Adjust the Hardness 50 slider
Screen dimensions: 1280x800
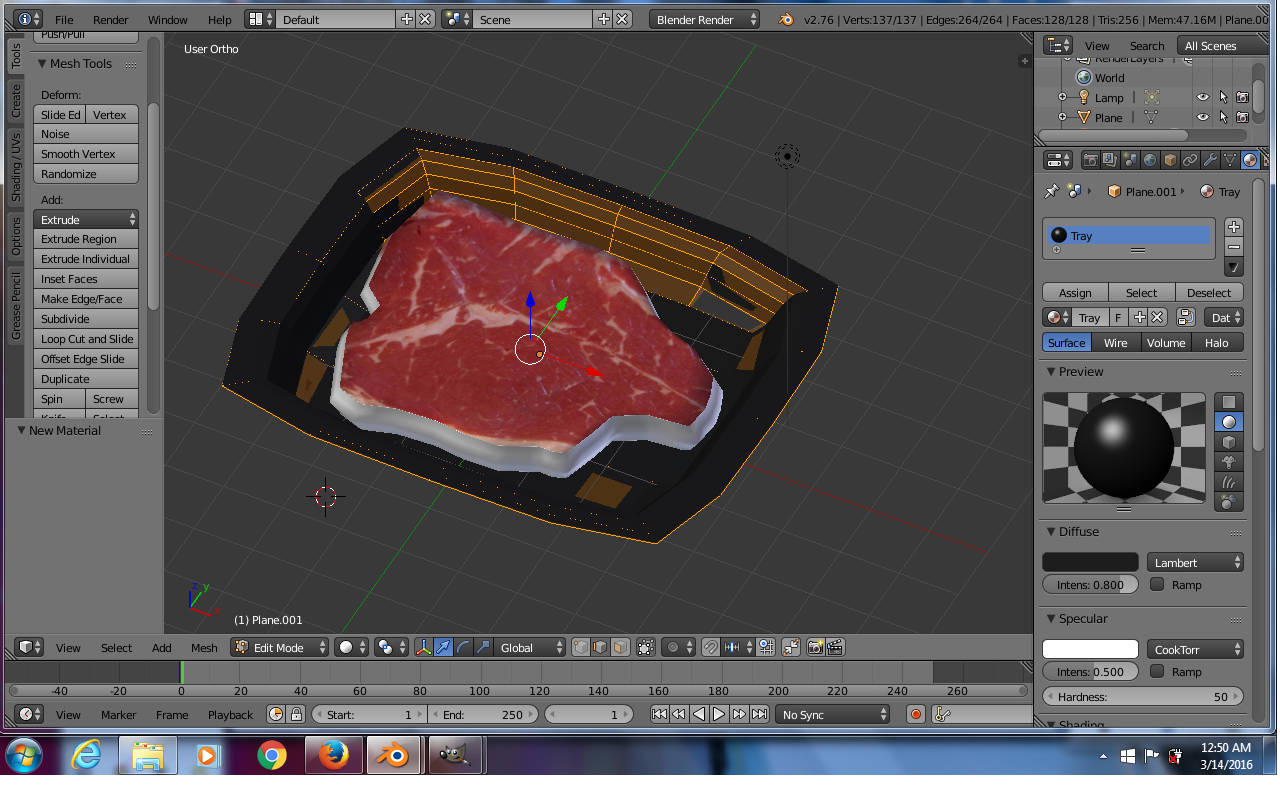(x=1143, y=697)
